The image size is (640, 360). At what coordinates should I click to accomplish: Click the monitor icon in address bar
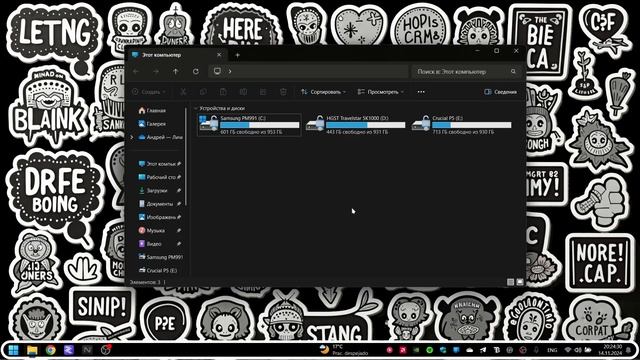point(218,71)
